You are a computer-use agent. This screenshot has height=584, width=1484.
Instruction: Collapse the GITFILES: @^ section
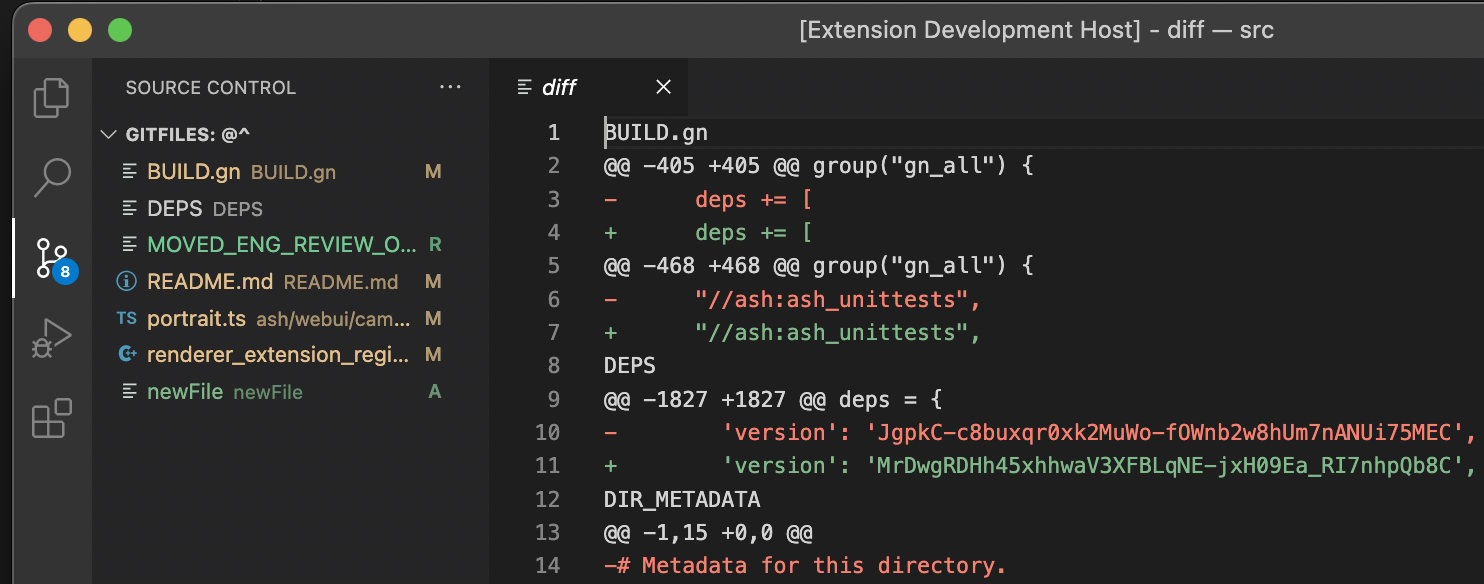tap(110, 134)
